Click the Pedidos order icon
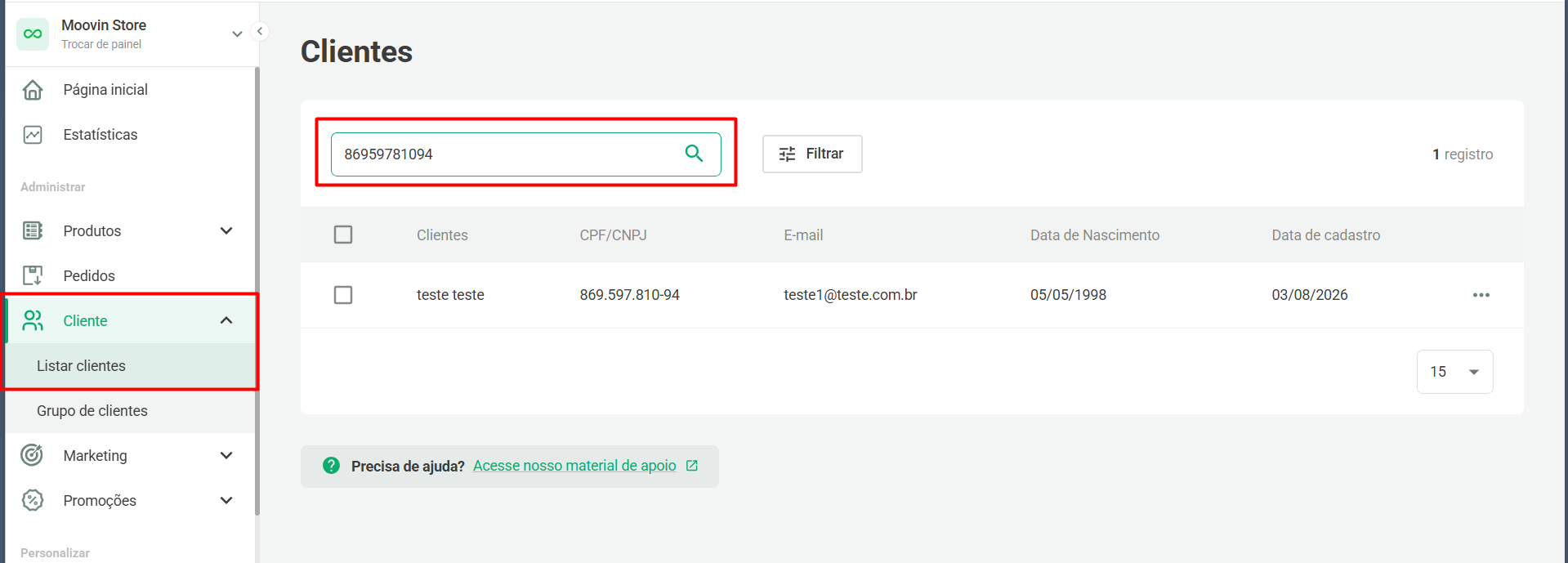 tap(33, 276)
